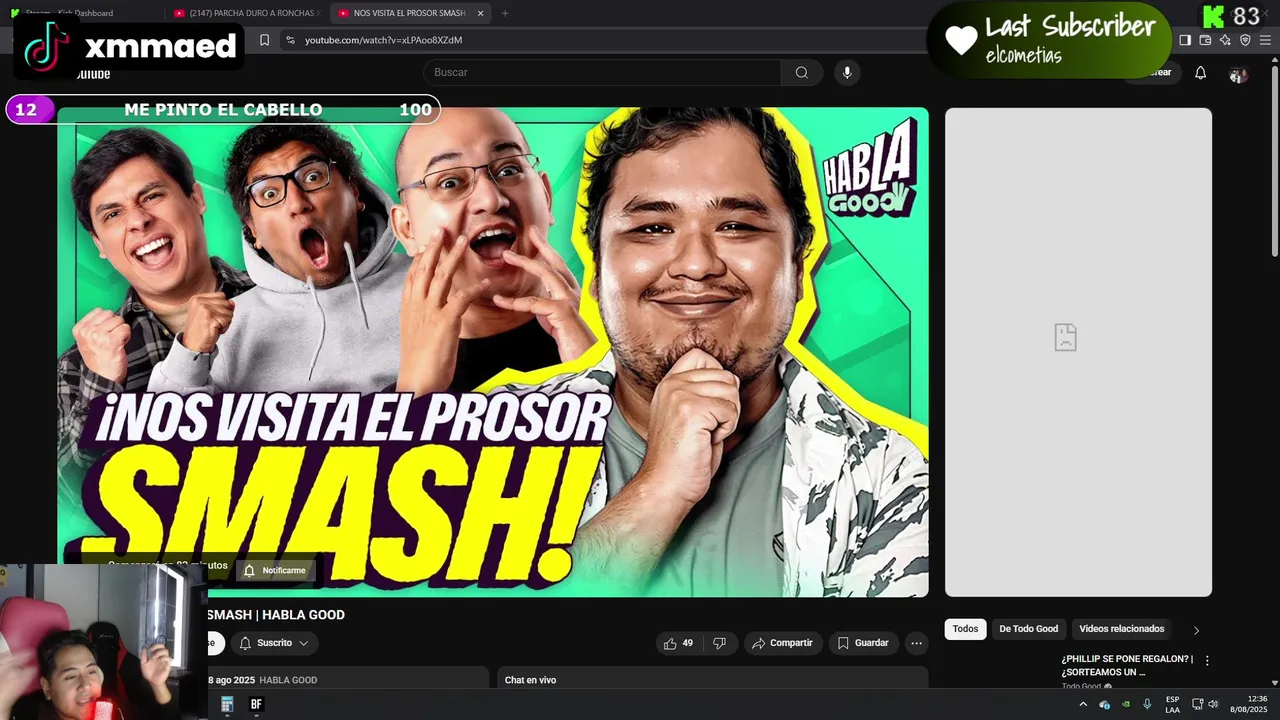
Task: Like the video with thumbs up
Action: pyautogui.click(x=678, y=643)
